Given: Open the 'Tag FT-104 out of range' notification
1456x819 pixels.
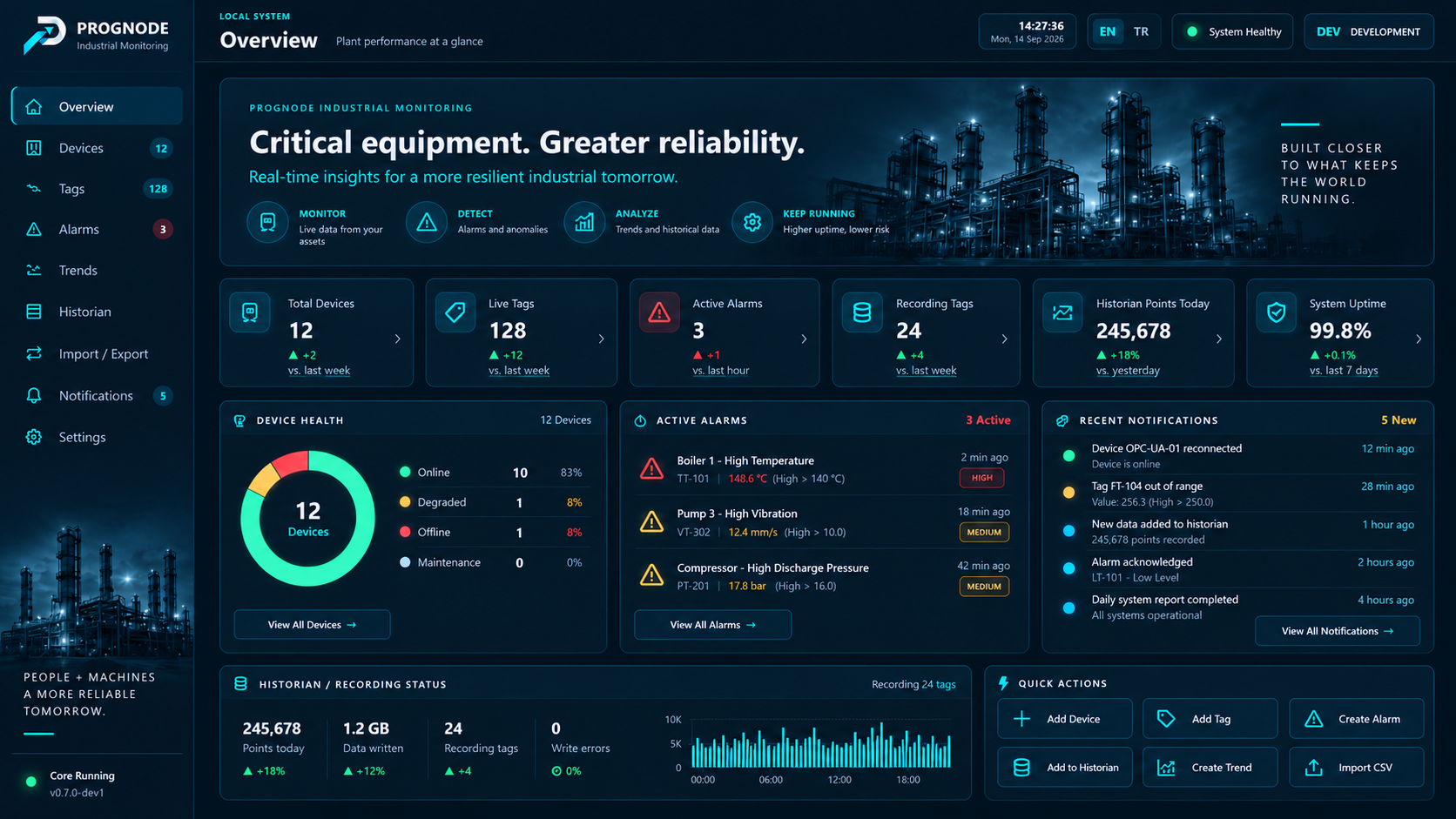Looking at the screenshot, I should click(x=1240, y=493).
